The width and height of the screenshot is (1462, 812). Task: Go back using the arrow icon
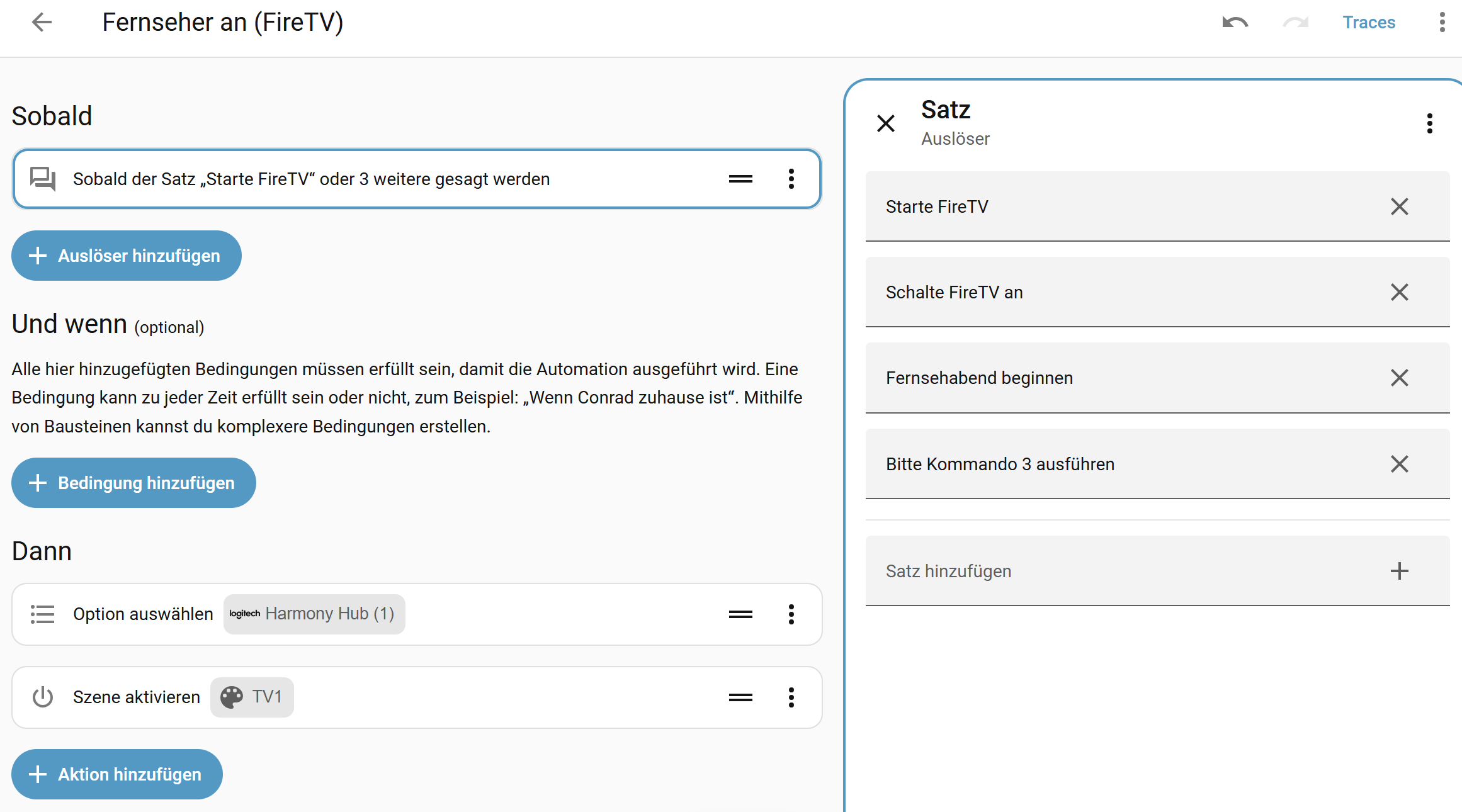click(x=42, y=23)
